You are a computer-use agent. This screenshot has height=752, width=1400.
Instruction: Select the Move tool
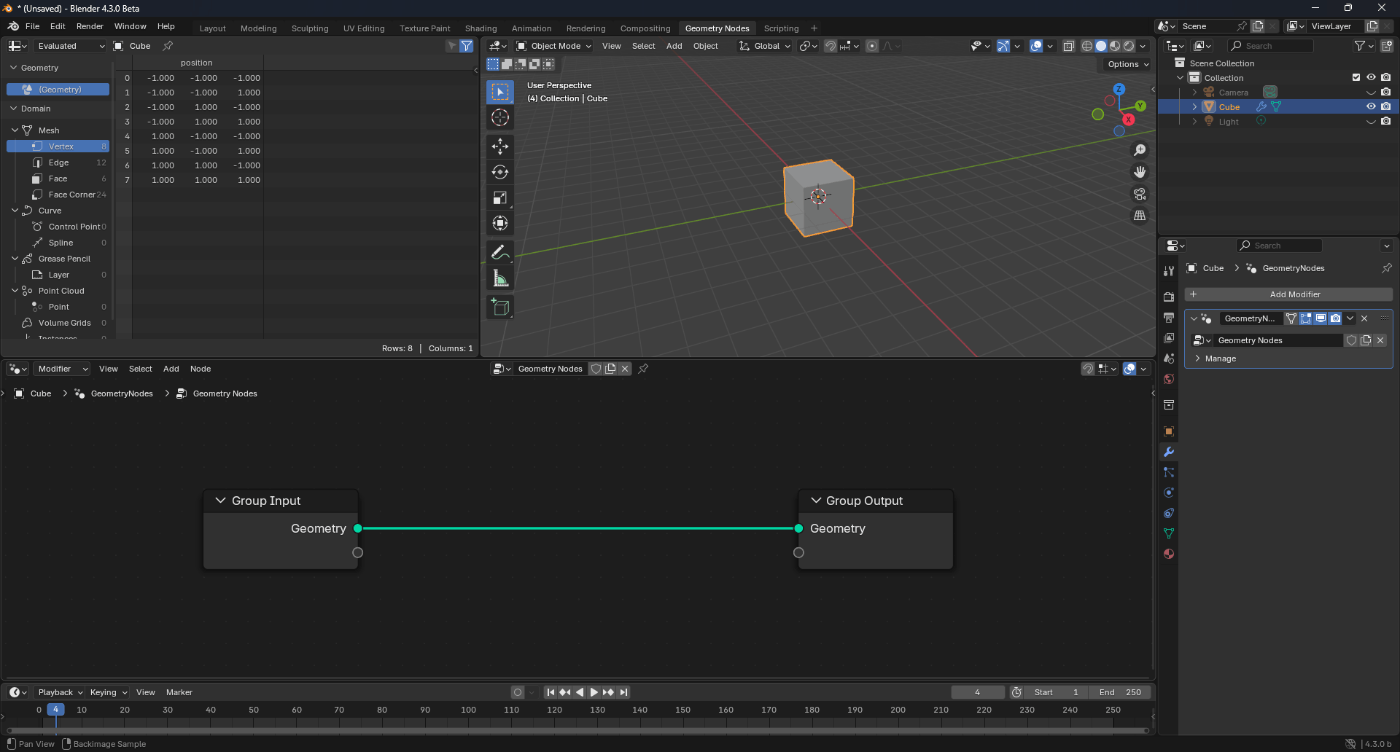pos(500,146)
